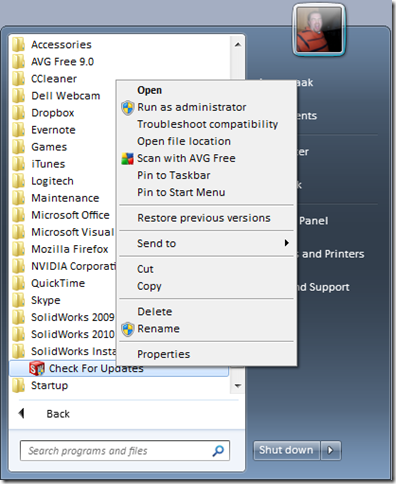396x484 pixels.
Task: Click the Dropbox folder icon
Action: [x=19, y=113]
